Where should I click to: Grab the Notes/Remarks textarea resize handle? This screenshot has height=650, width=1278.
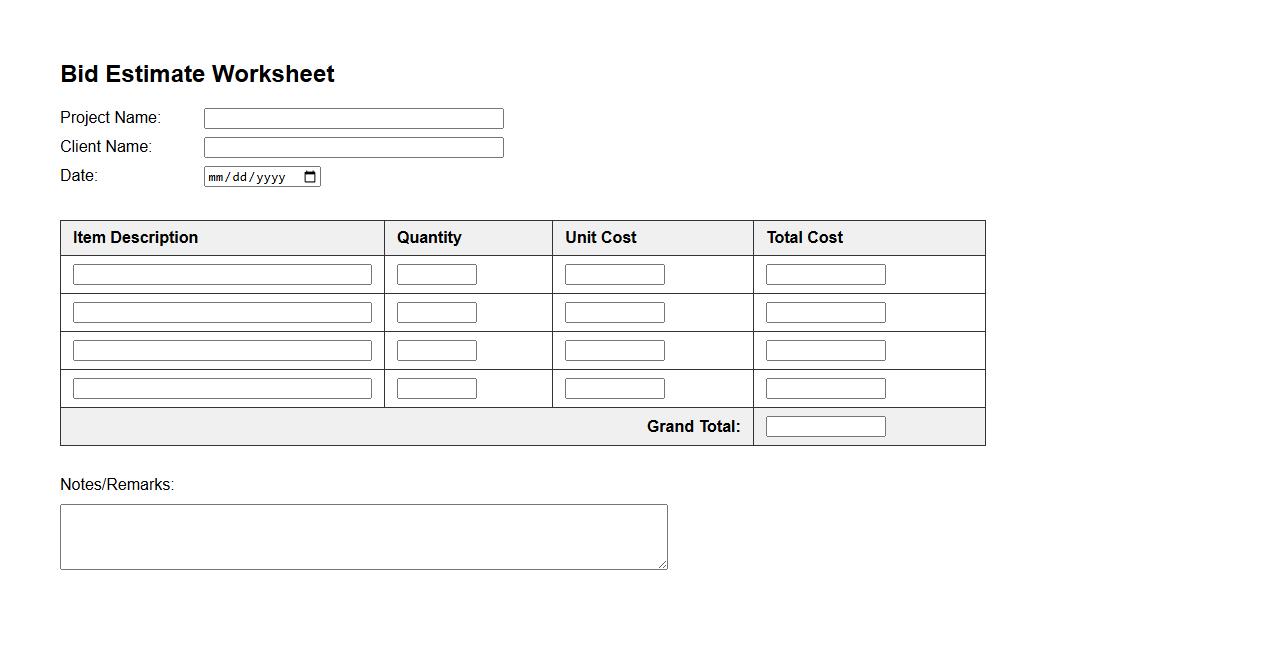[662, 564]
